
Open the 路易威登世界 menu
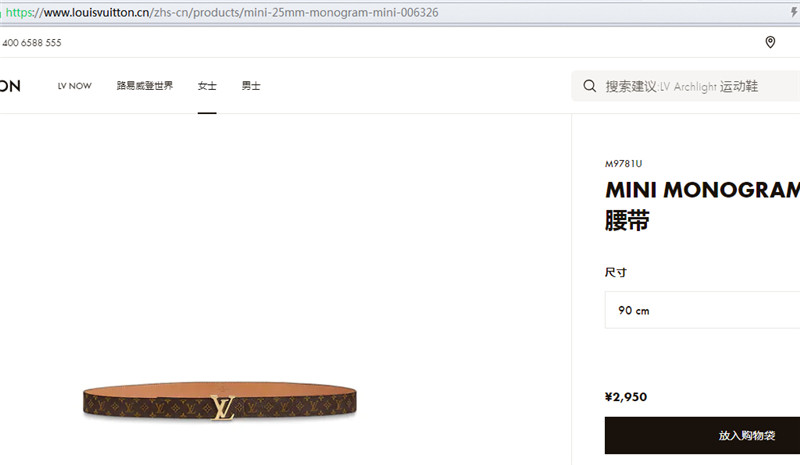pos(145,86)
